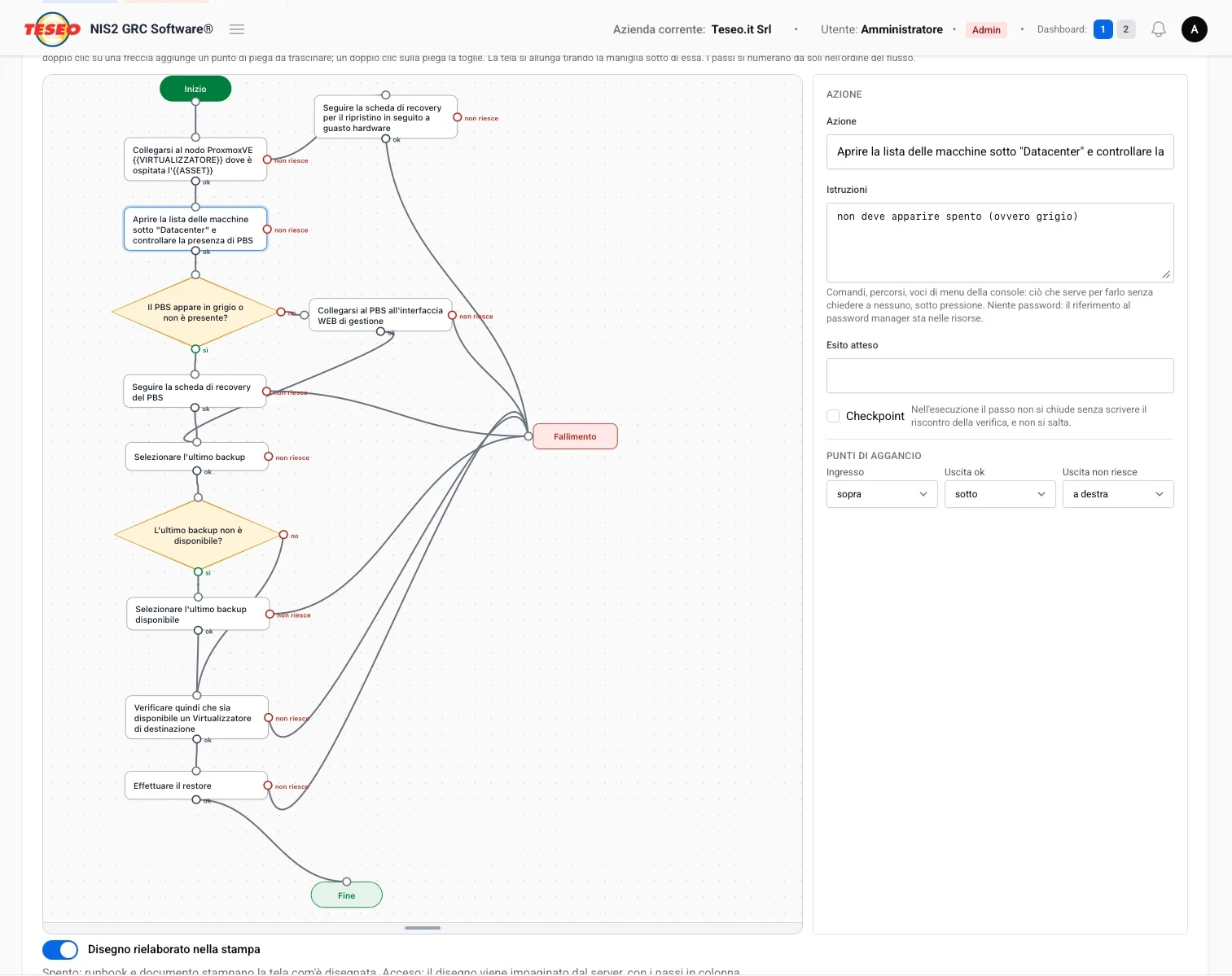This screenshot has height=976, width=1232.
Task: Open the Uscita non riesce dropdown
Action: (x=1118, y=494)
